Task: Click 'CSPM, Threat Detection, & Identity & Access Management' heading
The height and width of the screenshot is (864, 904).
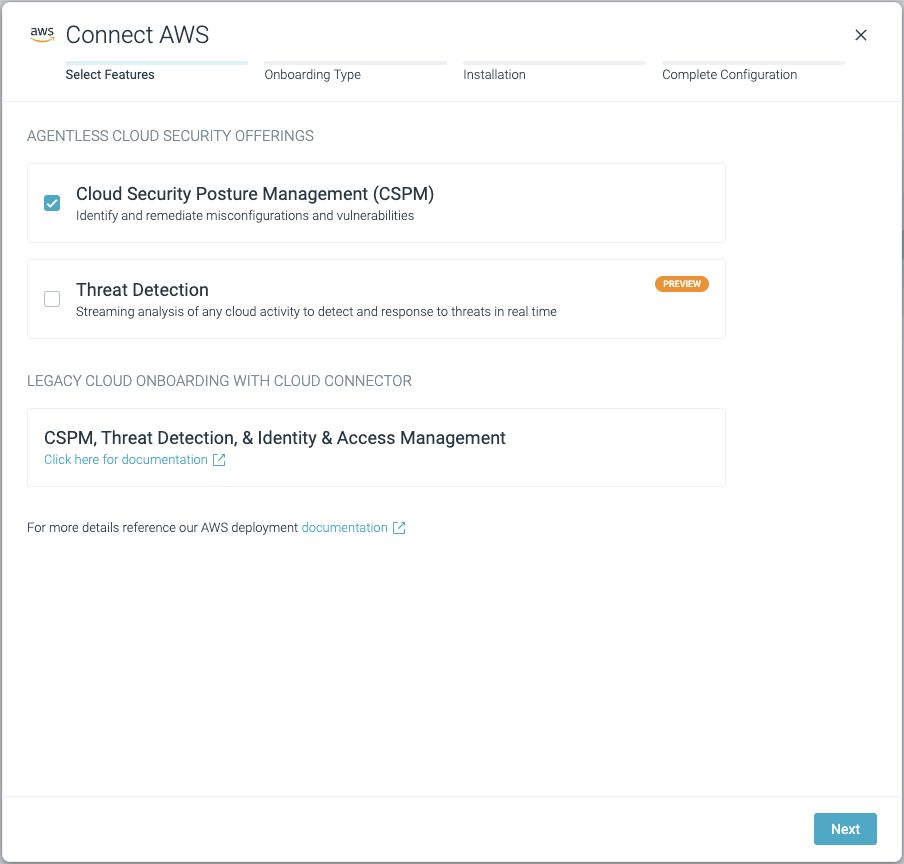Action: 274,437
